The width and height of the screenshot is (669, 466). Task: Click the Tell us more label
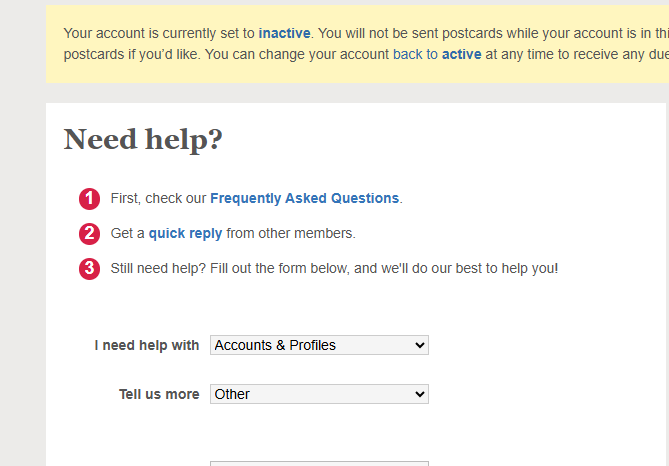click(x=159, y=394)
